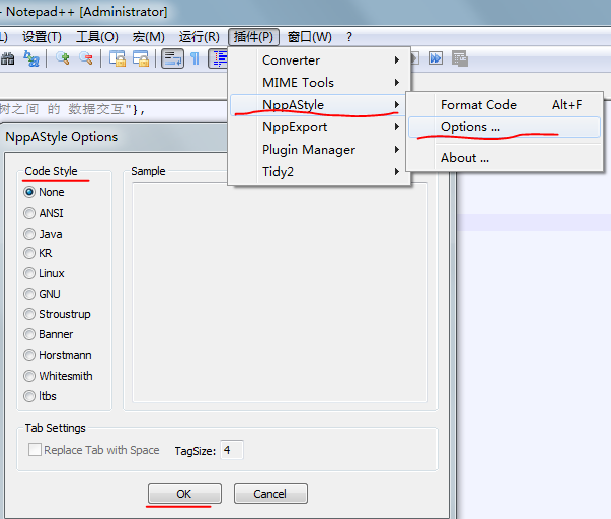Image resolution: width=611 pixels, height=519 pixels.
Task: Click the Find binoculars toolbar icon
Action: (x=7, y=59)
